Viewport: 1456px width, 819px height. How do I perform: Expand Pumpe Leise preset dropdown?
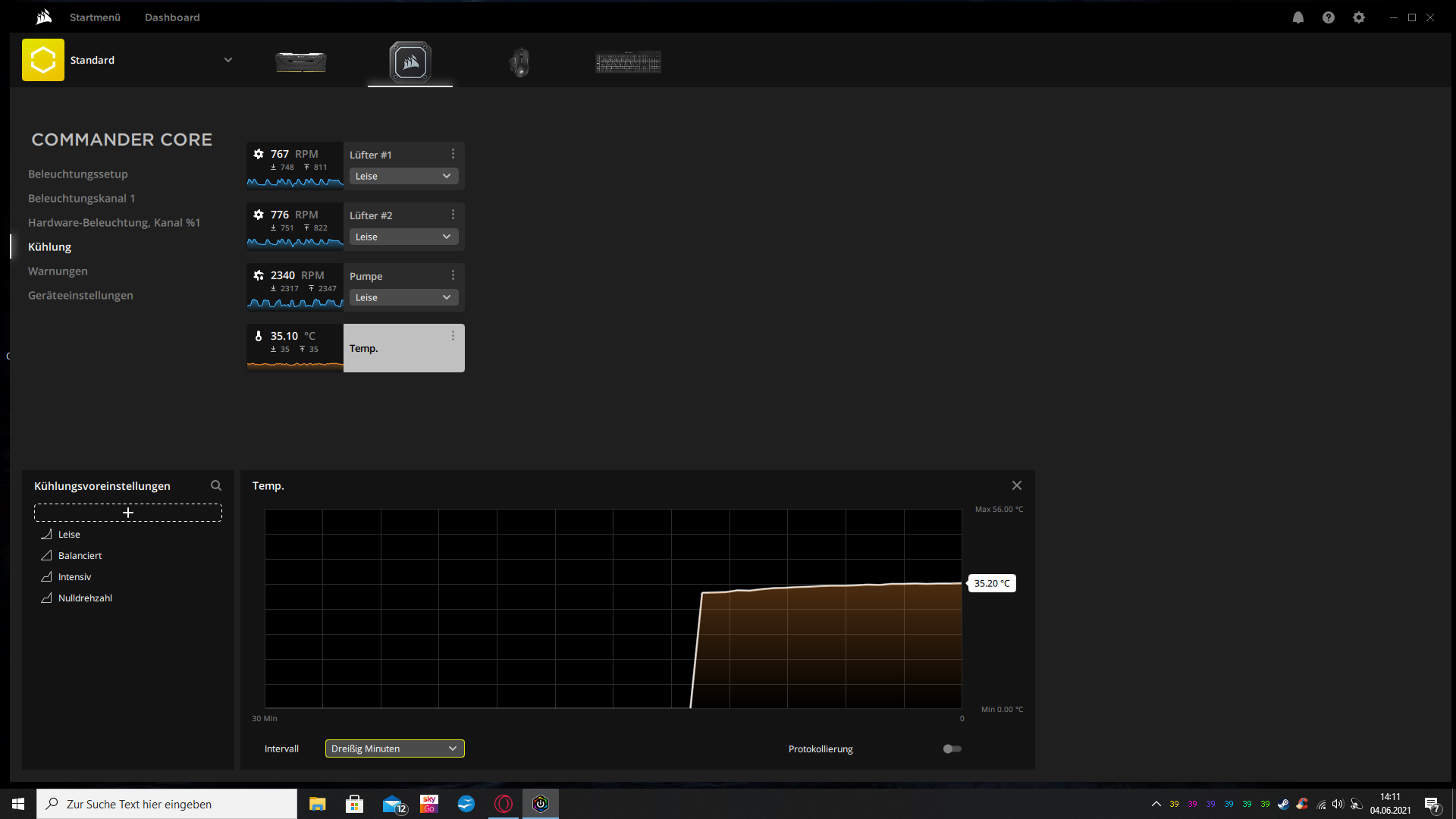pos(403,297)
